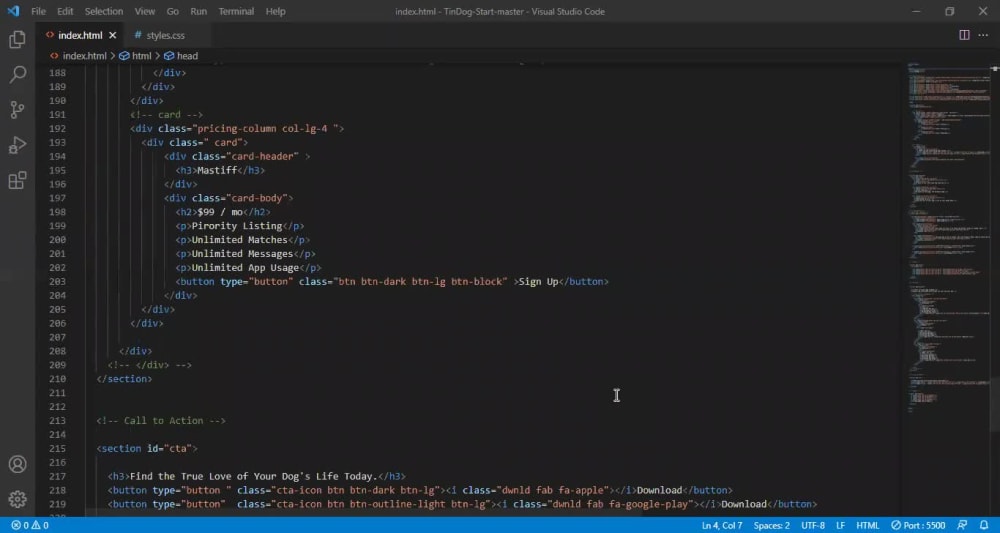Open the File menu
The height and width of the screenshot is (533, 1000).
pyautogui.click(x=38, y=11)
